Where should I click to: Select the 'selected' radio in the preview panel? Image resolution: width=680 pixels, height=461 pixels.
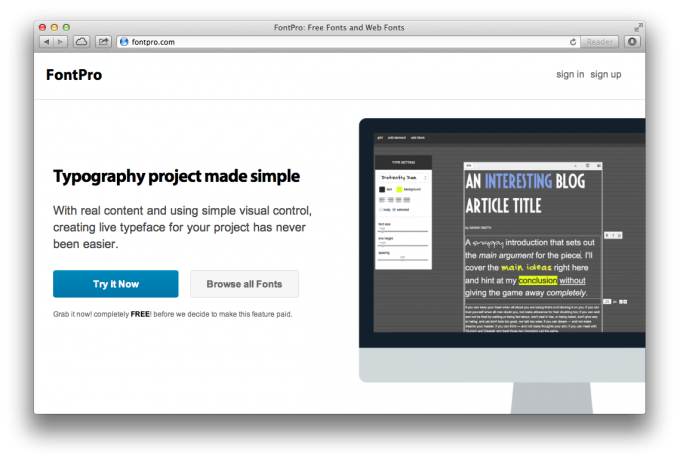click(x=394, y=209)
